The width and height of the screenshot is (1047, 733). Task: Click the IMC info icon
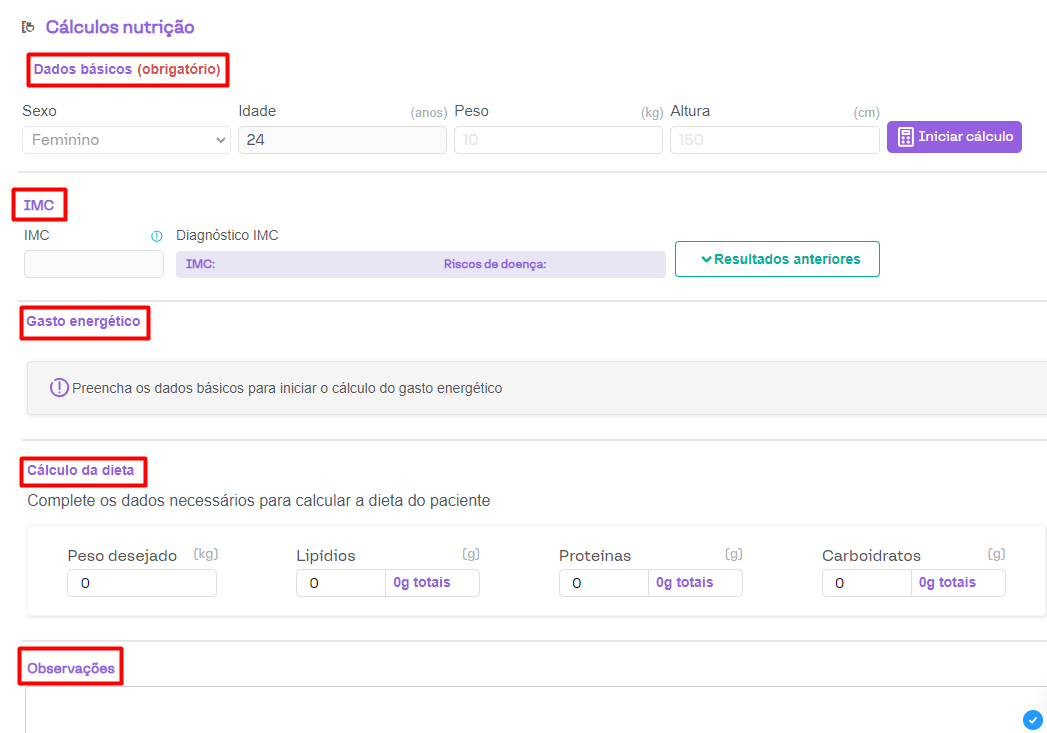[156, 237]
